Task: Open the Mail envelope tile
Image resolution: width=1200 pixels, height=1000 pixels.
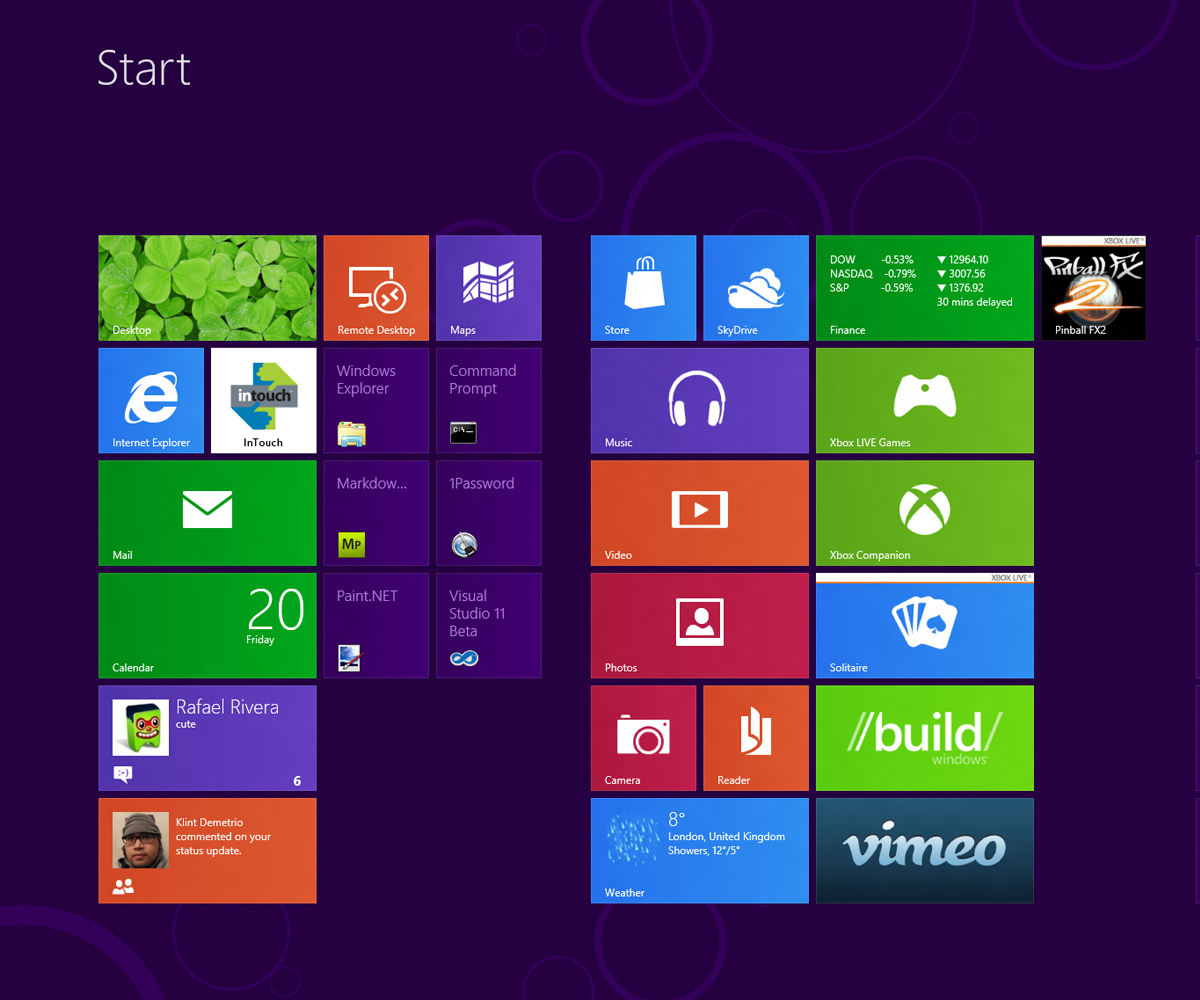Action: tap(207, 512)
